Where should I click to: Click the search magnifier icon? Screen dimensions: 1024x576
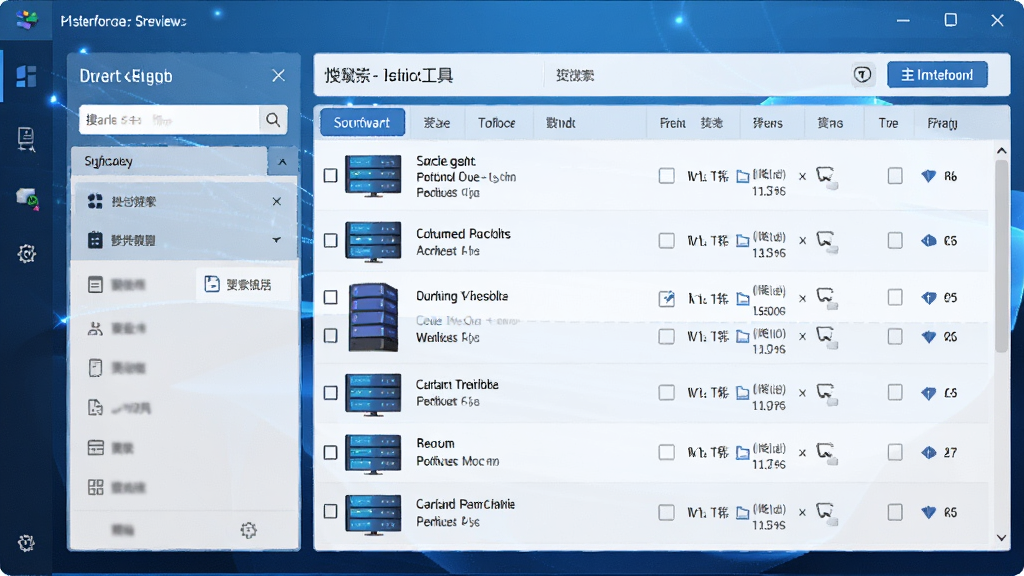coord(273,120)
